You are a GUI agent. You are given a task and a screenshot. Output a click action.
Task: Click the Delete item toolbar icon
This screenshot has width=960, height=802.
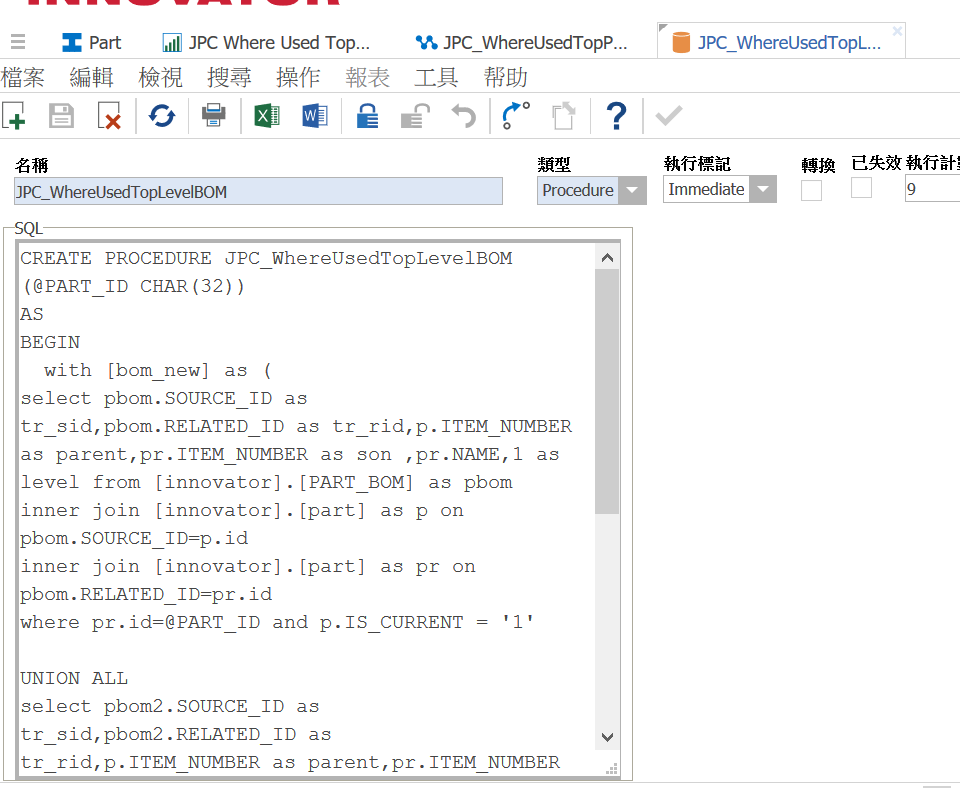coord(109,116)
